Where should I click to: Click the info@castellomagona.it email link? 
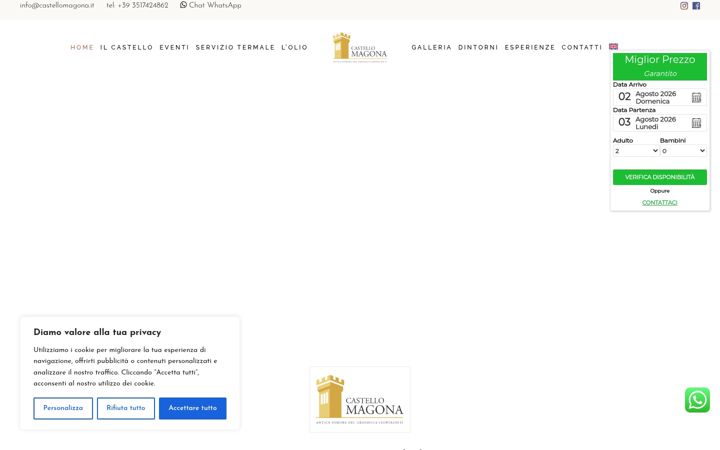(57, 6)
